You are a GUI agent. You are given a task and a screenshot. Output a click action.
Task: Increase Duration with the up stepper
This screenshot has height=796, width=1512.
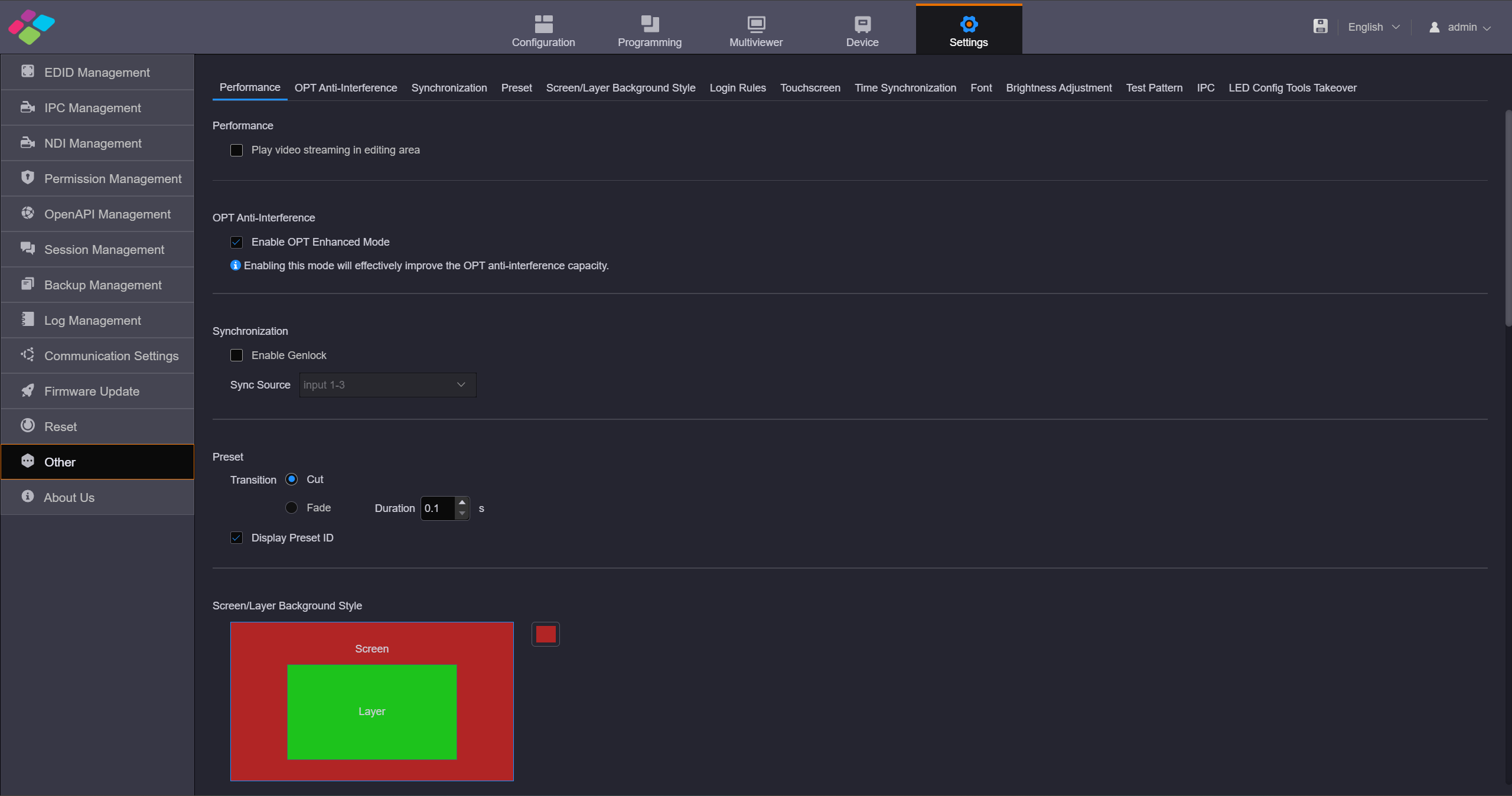(x=462, y=503)
